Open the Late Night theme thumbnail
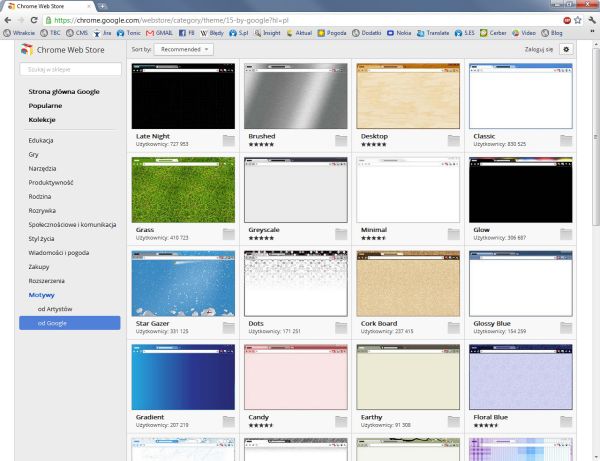Viewport: 600px width, 461px height. [183, 96]
